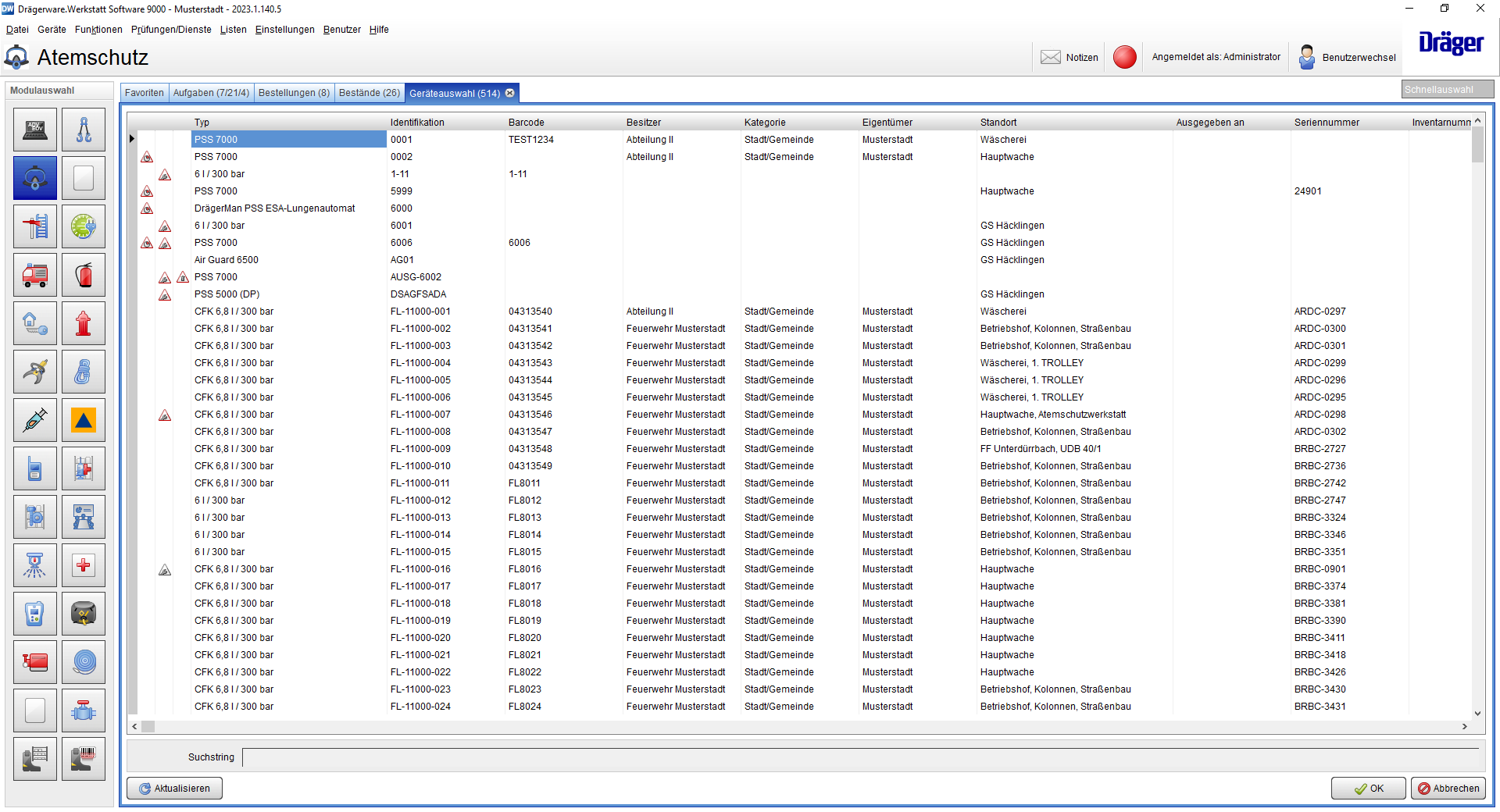Open the coiled fire hose module

(84, 662)
